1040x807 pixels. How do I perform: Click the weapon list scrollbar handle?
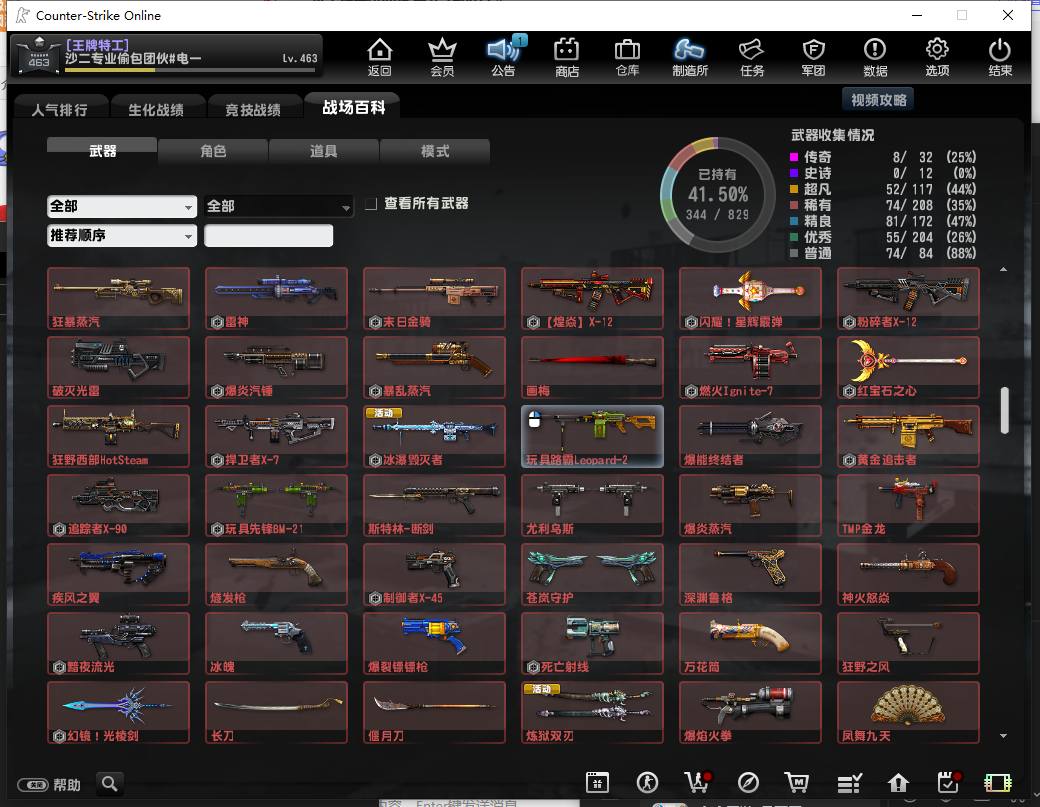(x=1004, y=410)
